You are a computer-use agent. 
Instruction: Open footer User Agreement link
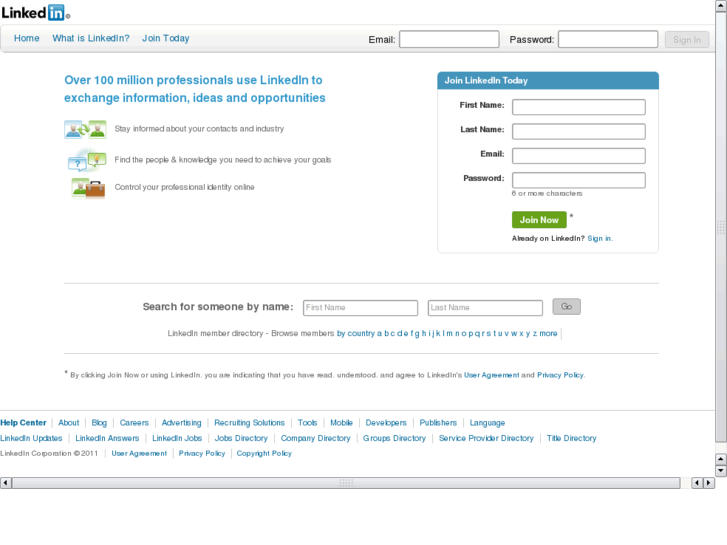(x=139, y=454)
